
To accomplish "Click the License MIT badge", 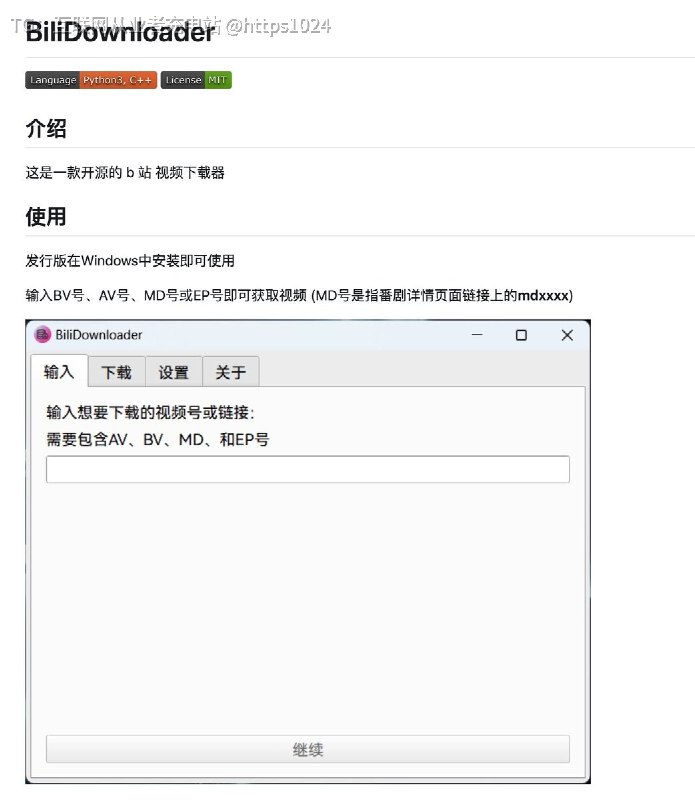I will pos(196,80).
